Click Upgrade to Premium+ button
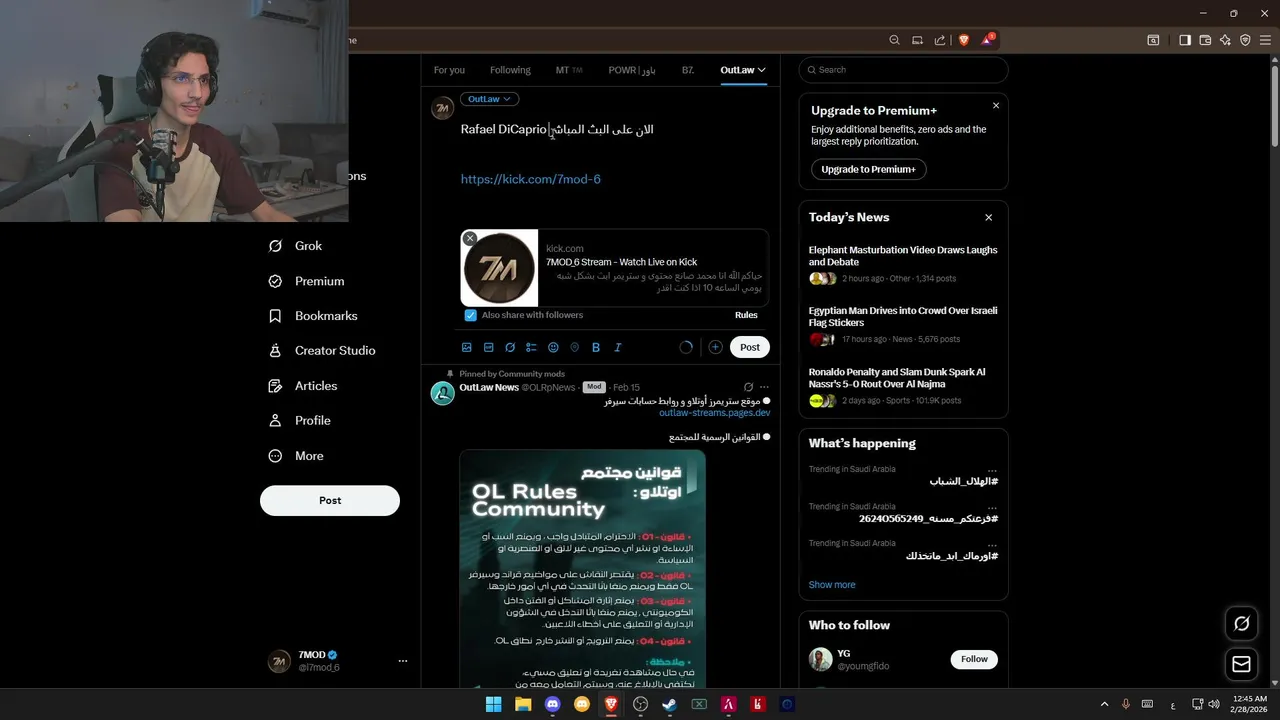 point(868,169)
